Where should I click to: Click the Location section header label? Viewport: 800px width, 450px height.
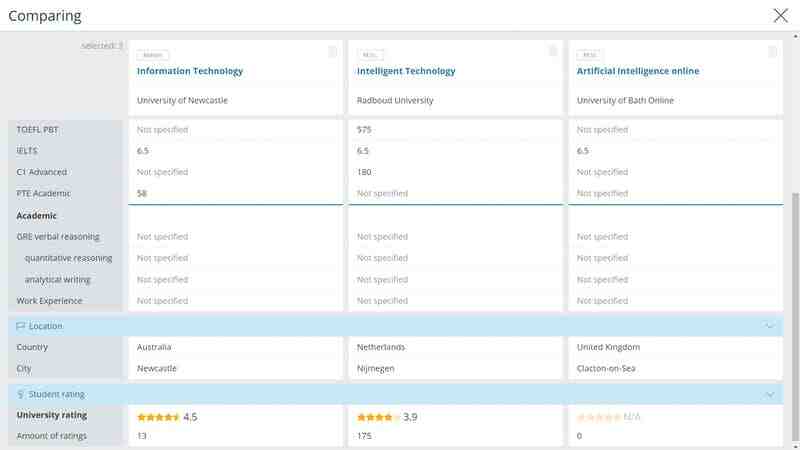click(x=45, y=326)
